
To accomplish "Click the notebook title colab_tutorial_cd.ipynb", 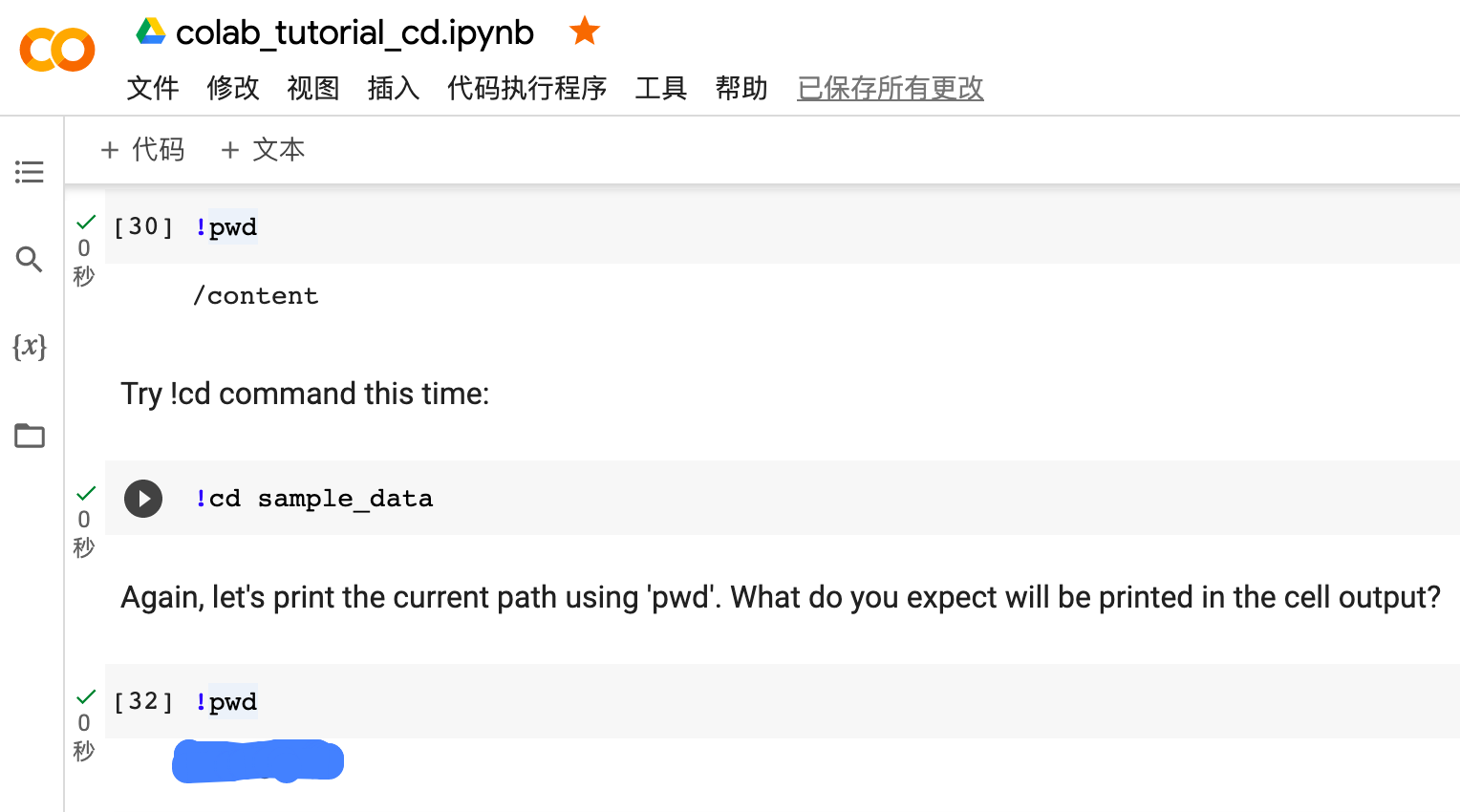I will coord(354,32).
